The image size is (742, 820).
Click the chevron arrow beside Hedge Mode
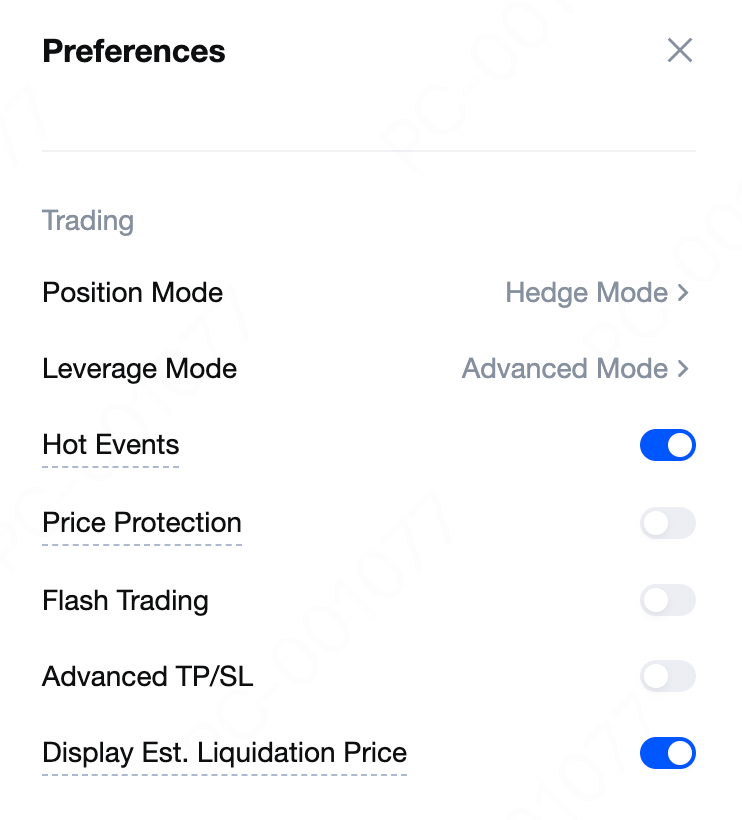click(x=684, y=293)
